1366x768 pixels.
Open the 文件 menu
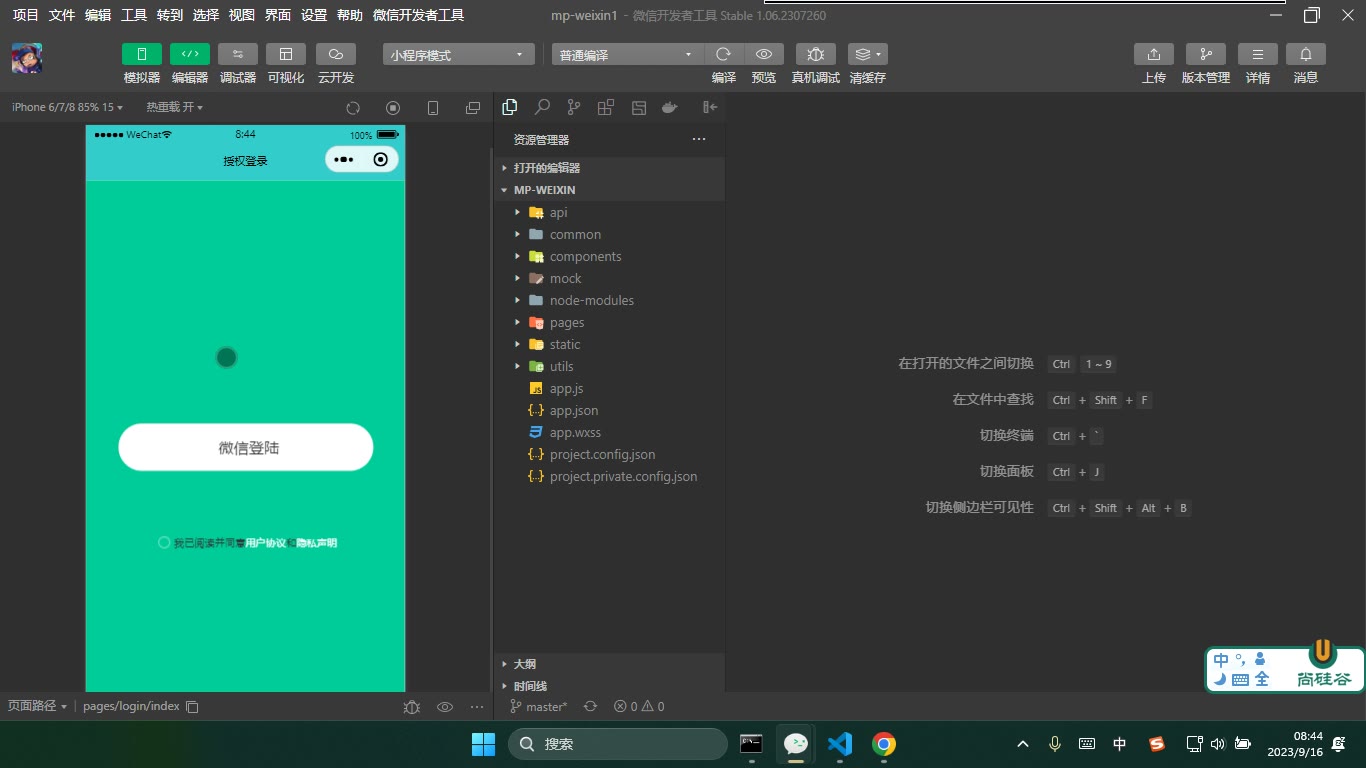[x=62, y=15]
